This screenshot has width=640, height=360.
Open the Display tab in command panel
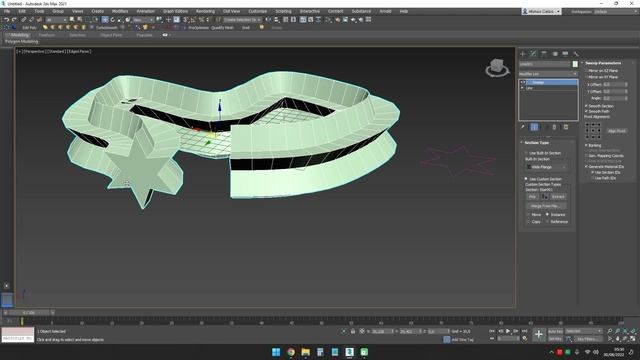(x=565, y=54)
